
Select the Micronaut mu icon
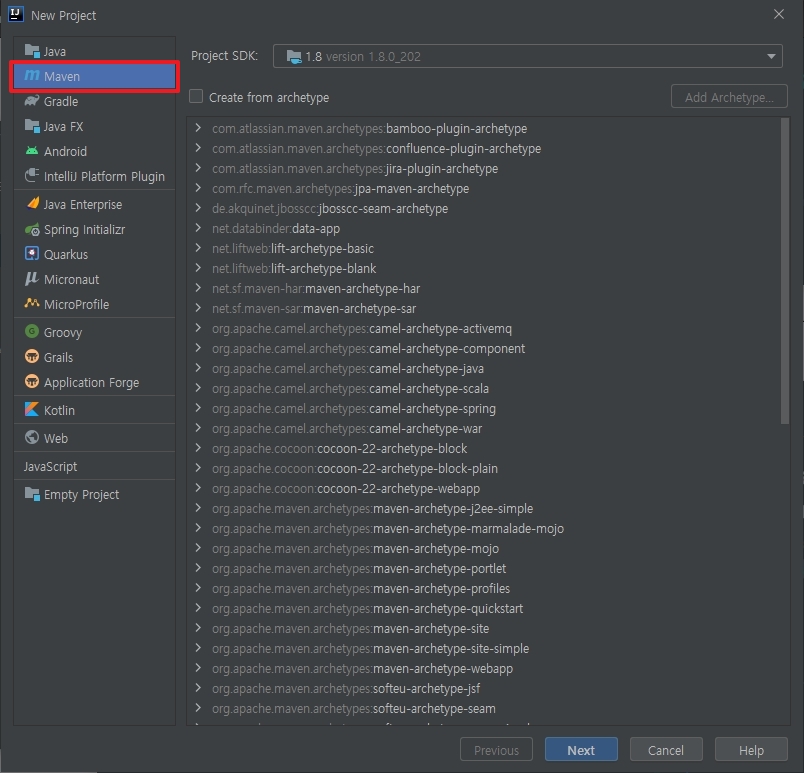click(x=31, y=279)
